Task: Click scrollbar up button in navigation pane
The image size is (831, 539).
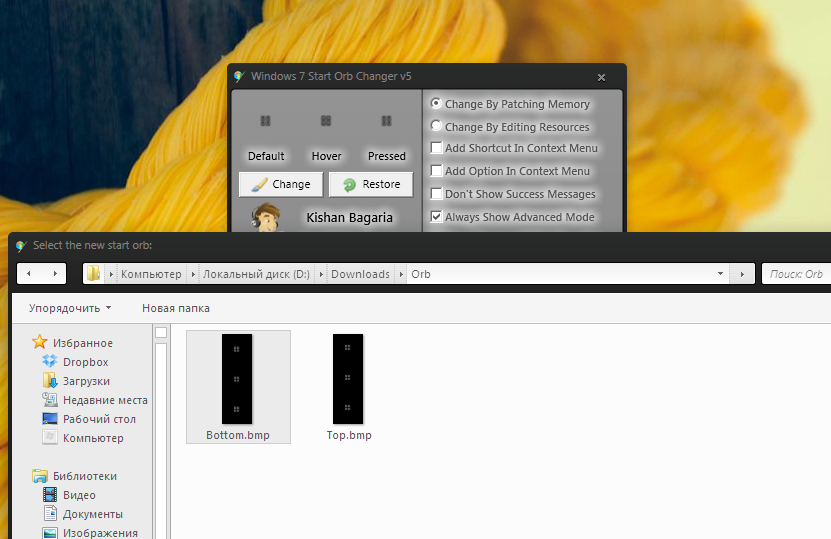Action: [x=161, y=332]
